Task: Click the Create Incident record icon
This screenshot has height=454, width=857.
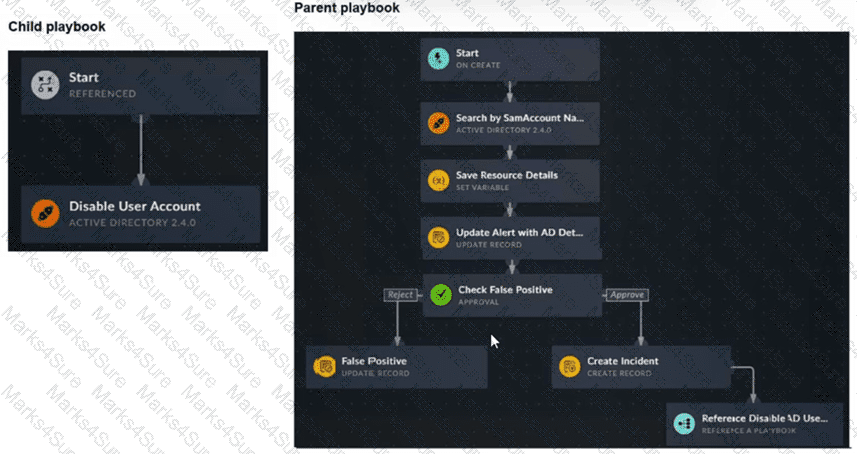Action: tap(570, 367)
